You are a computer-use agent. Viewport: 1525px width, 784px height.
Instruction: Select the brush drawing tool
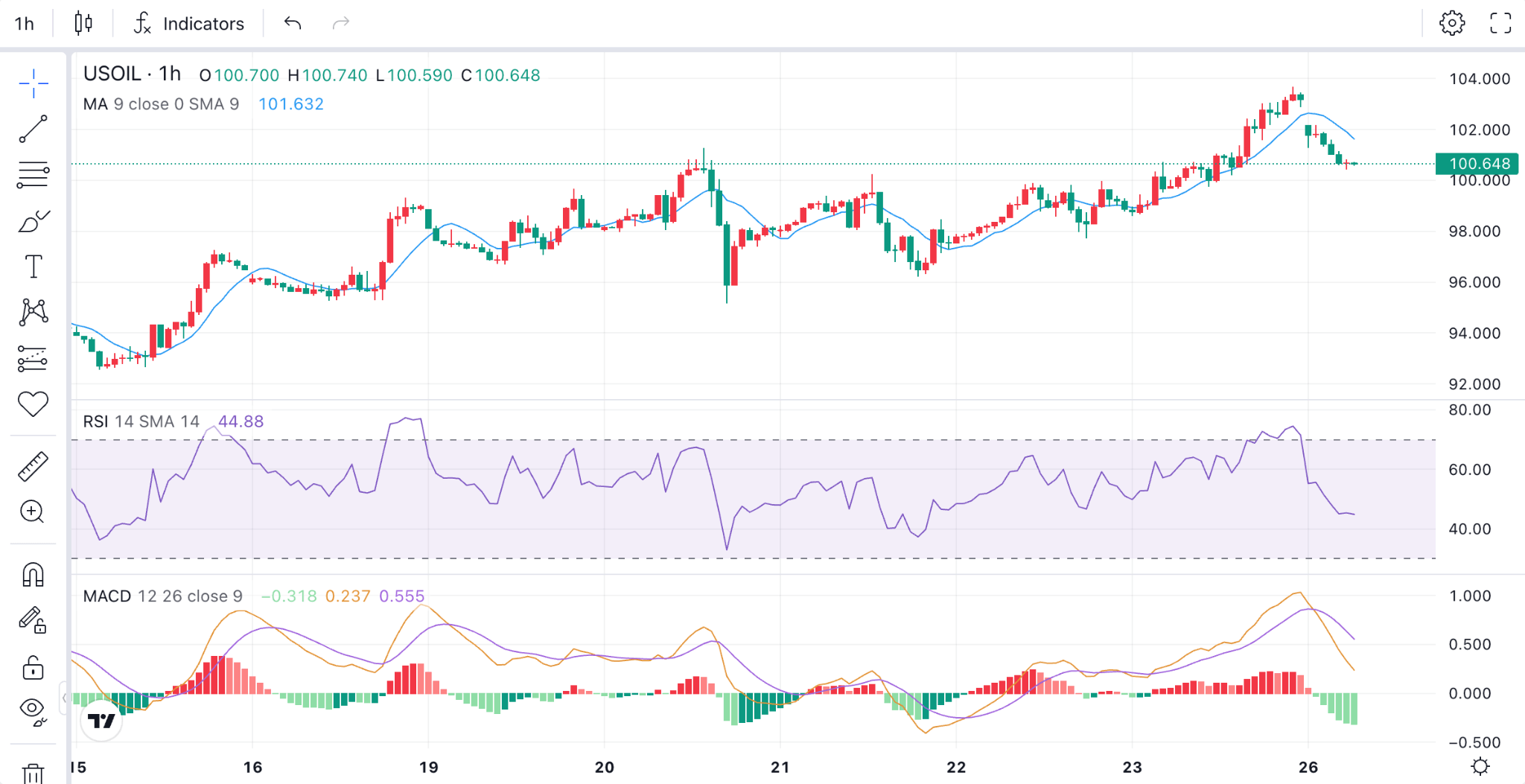pyautogui.click(x=34, y=221)
